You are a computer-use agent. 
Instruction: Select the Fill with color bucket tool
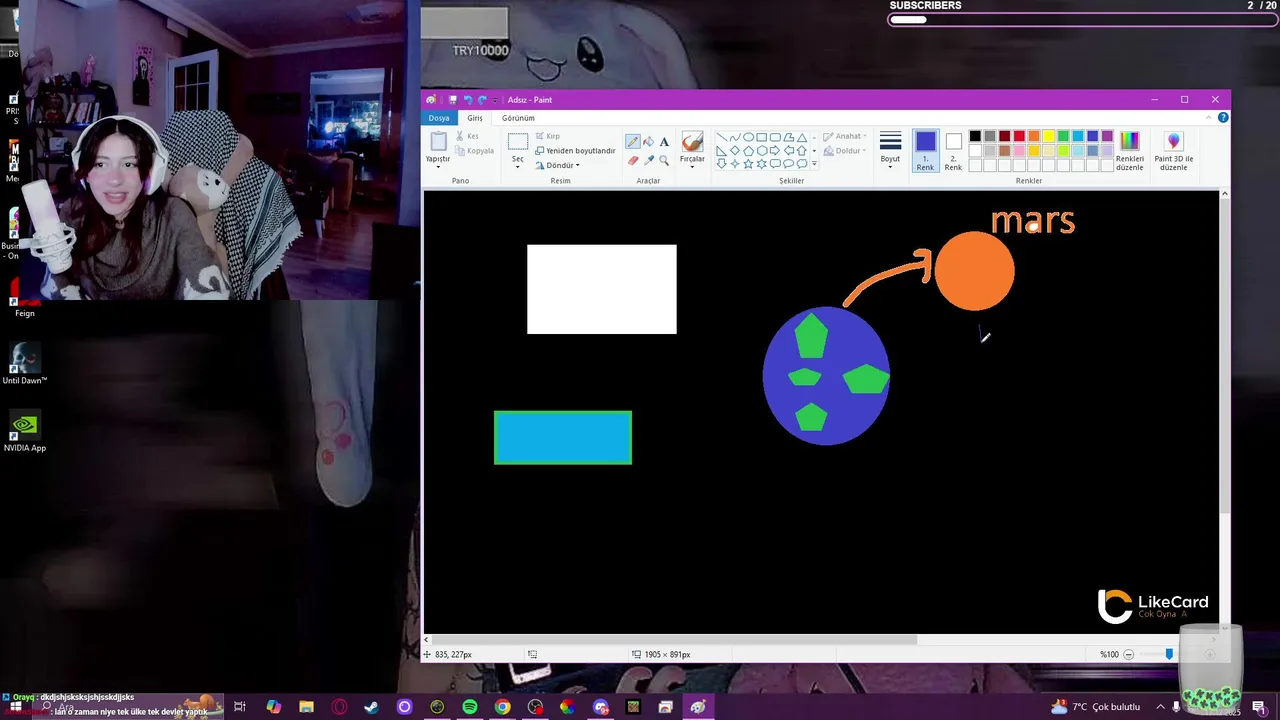point(648,142)
